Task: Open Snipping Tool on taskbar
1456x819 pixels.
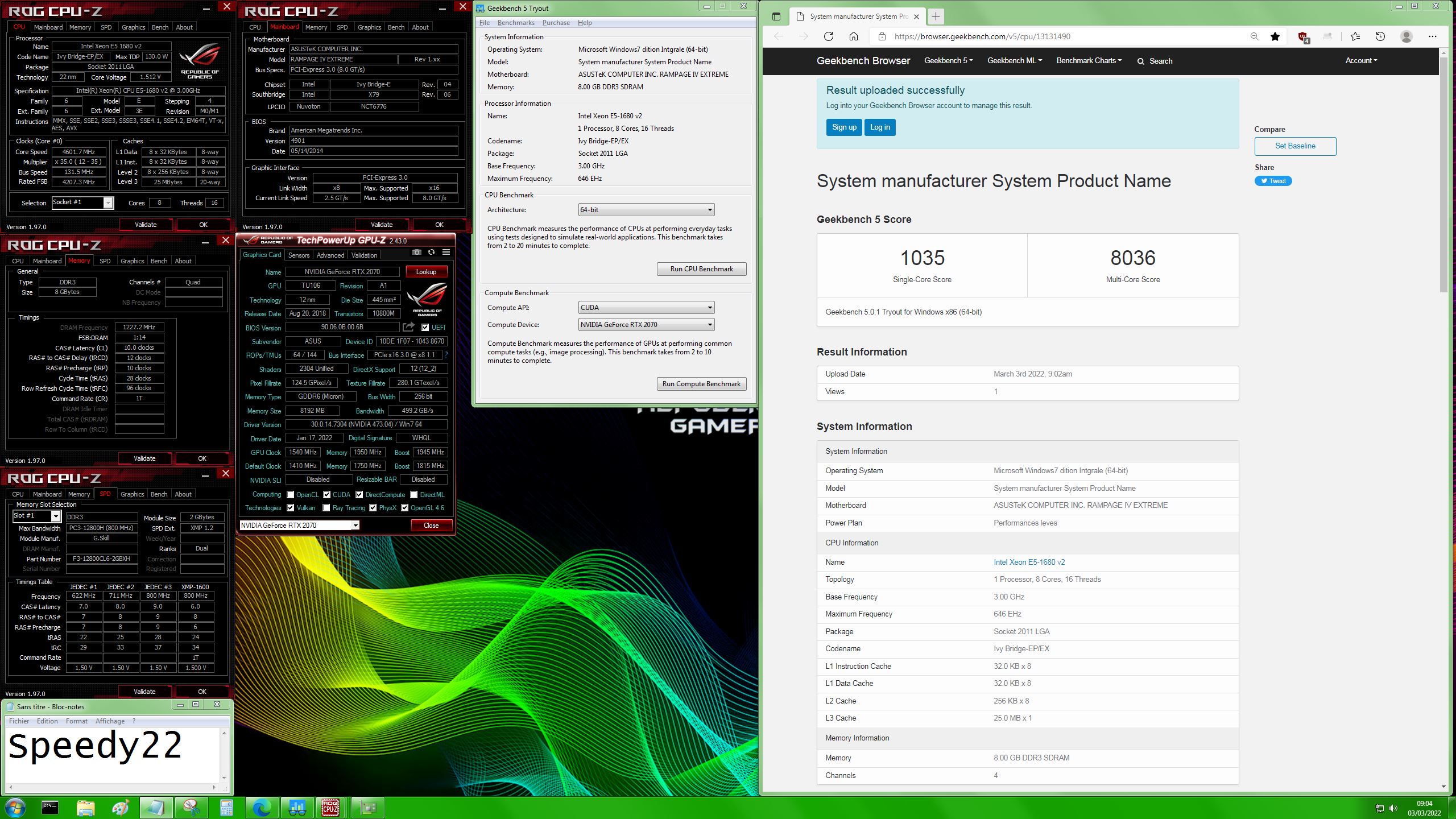Action: click(191, 808)
